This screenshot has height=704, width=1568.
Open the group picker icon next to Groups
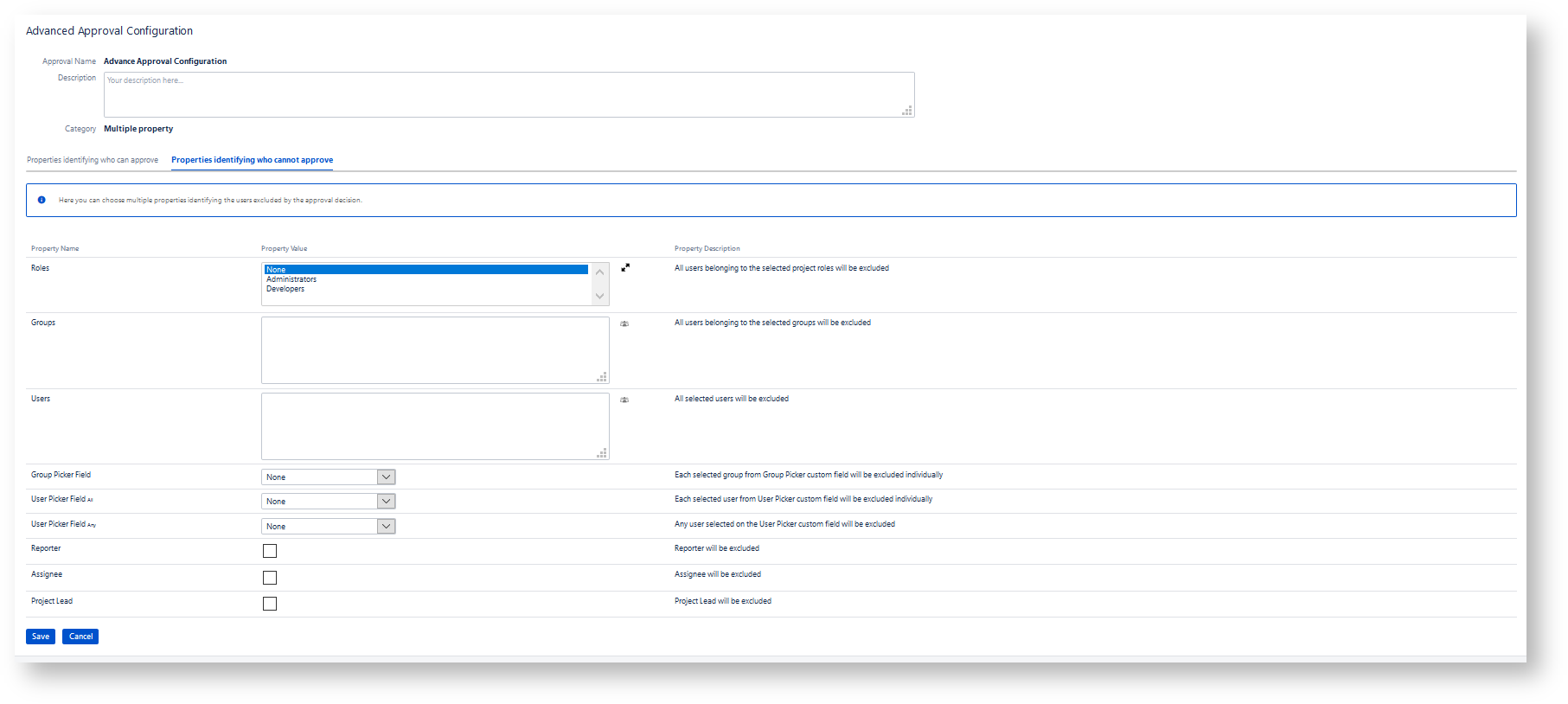[624, 323]
